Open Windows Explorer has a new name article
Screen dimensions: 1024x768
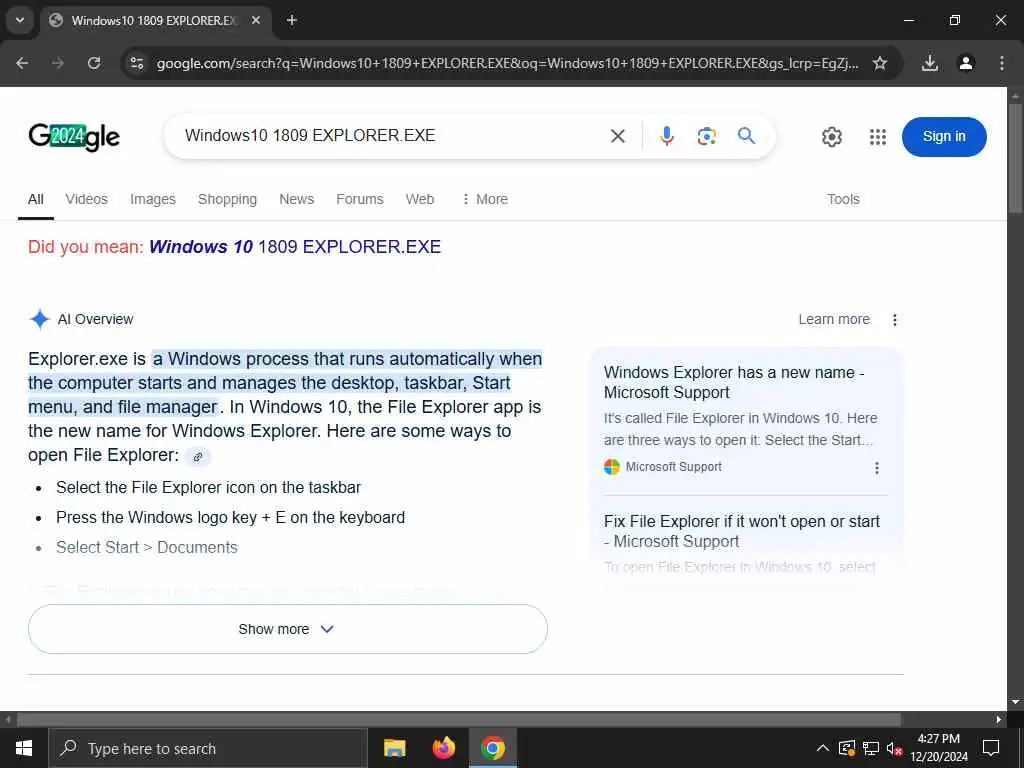tap(733, 382)
